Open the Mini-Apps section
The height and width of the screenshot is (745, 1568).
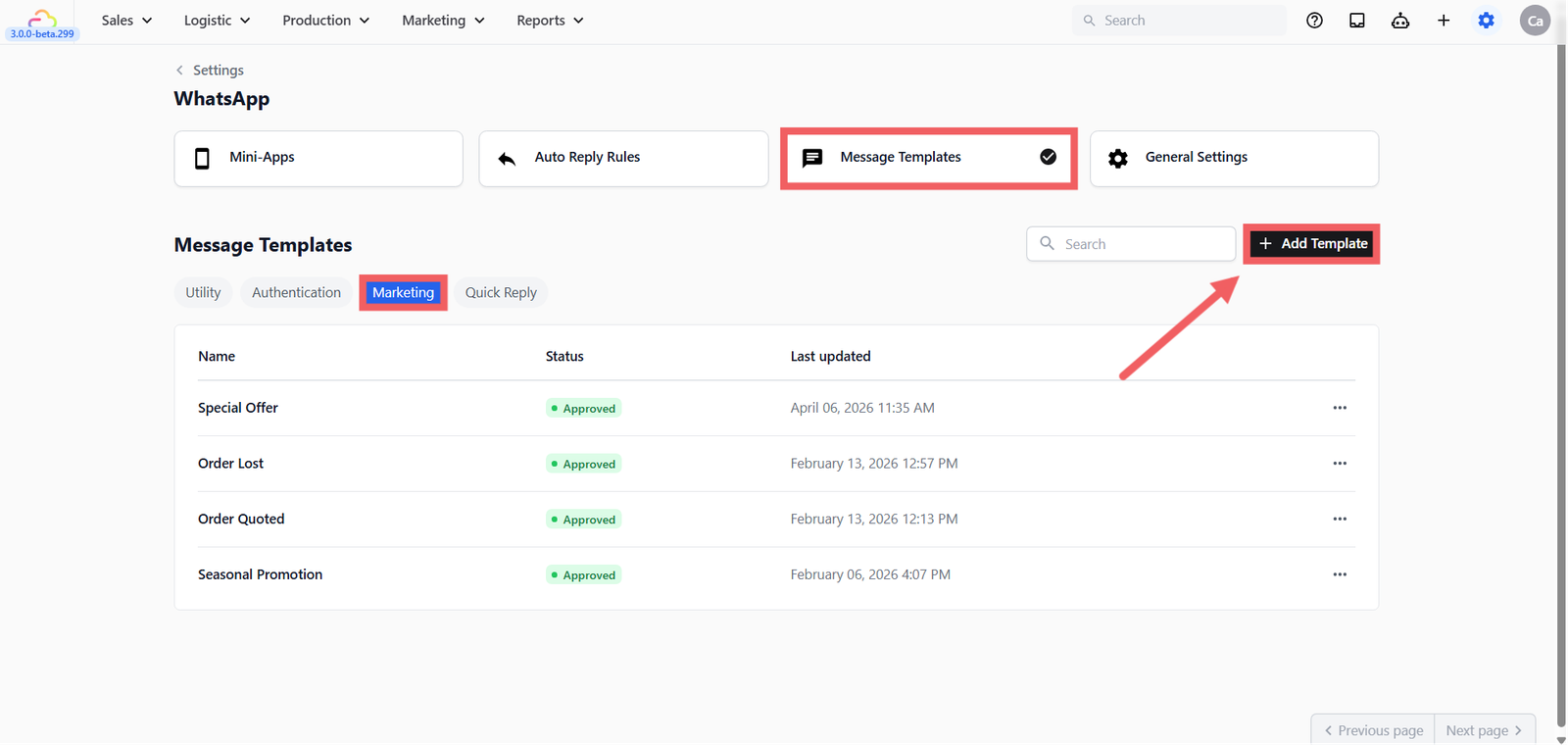[x=318, y=159]
